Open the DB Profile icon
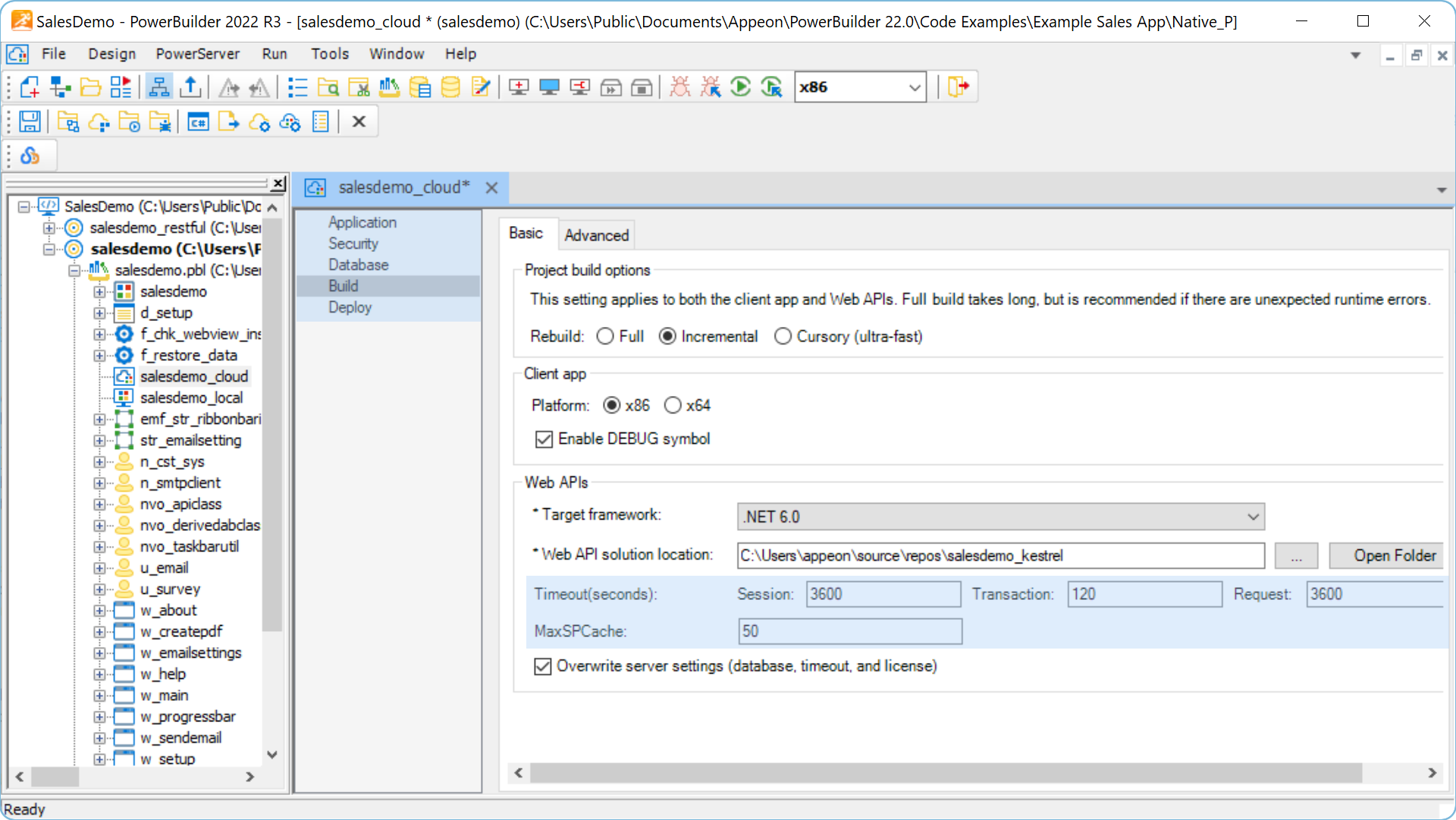 419,87
